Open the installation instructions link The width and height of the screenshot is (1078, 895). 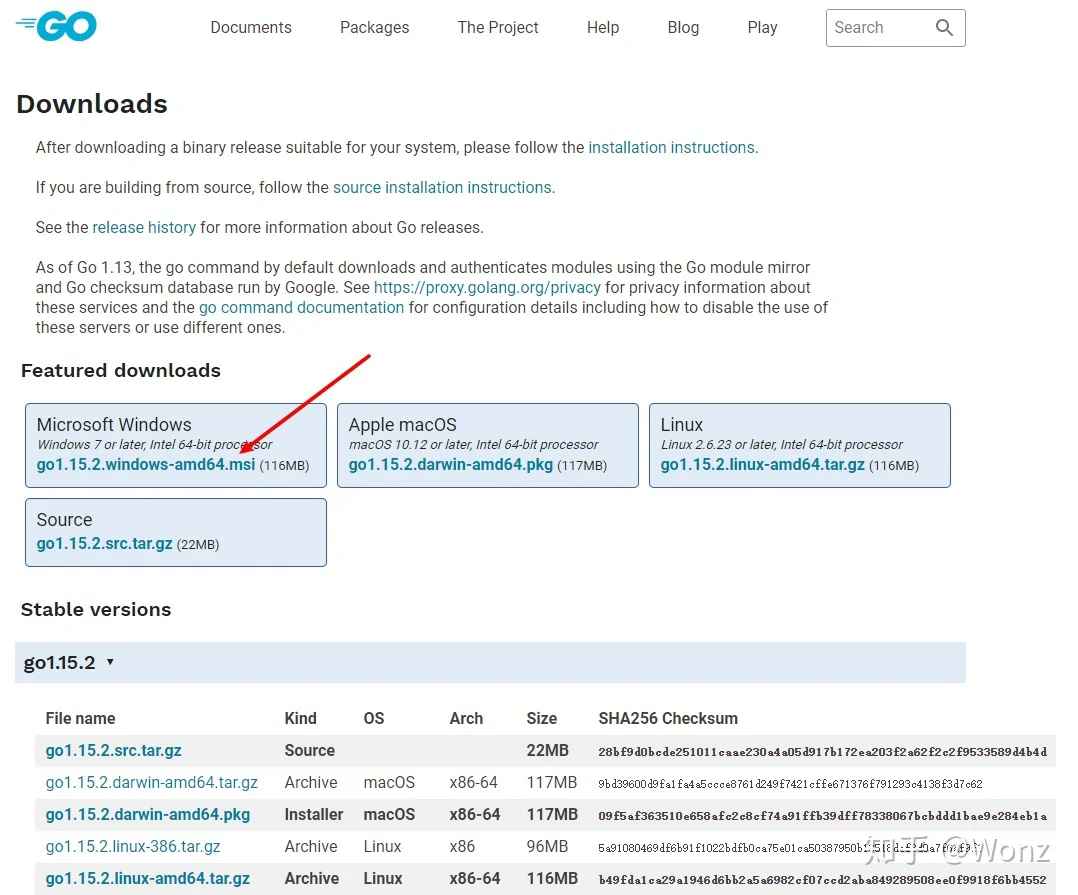point(672,148)
